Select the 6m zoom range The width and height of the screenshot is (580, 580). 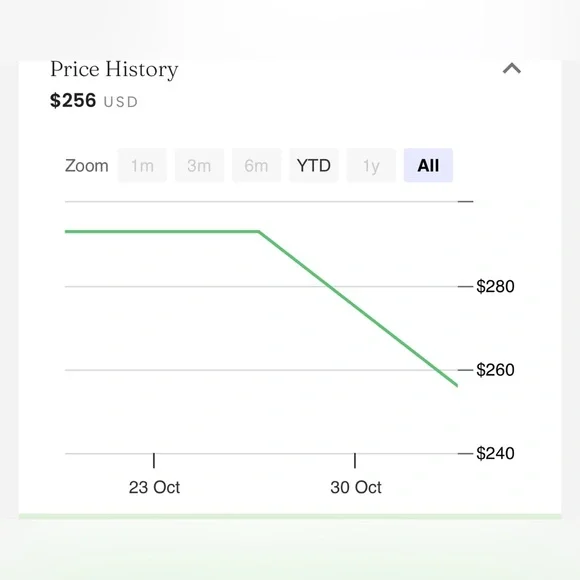256,165
